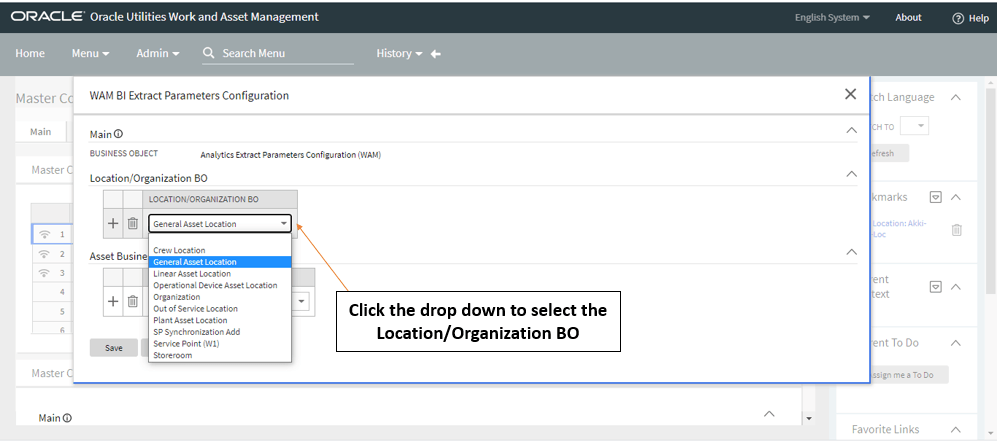Select General Asset Location option
The width and height of the screenshot is (998, 444).
[220, 261]
